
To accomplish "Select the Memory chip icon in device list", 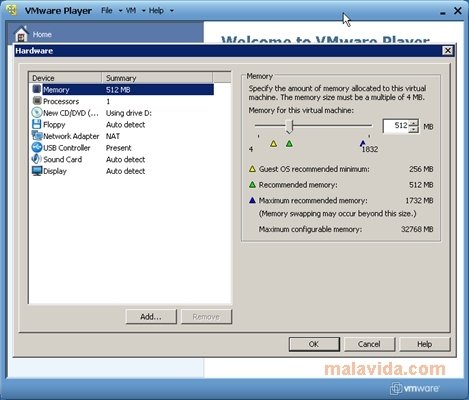I will point(37,89).
